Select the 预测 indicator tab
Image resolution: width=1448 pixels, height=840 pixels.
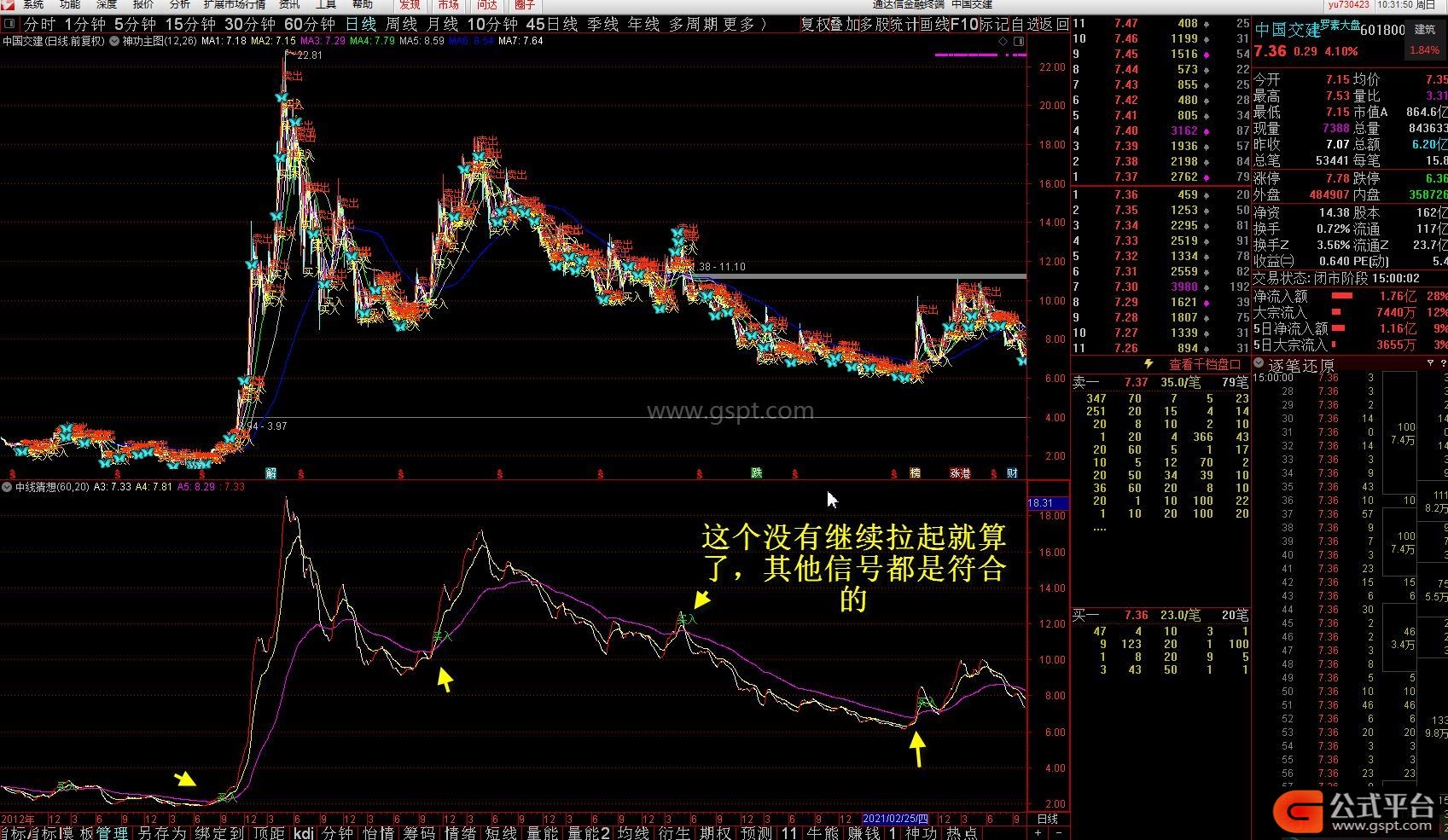pyautogui.click(x=756, y=832)
